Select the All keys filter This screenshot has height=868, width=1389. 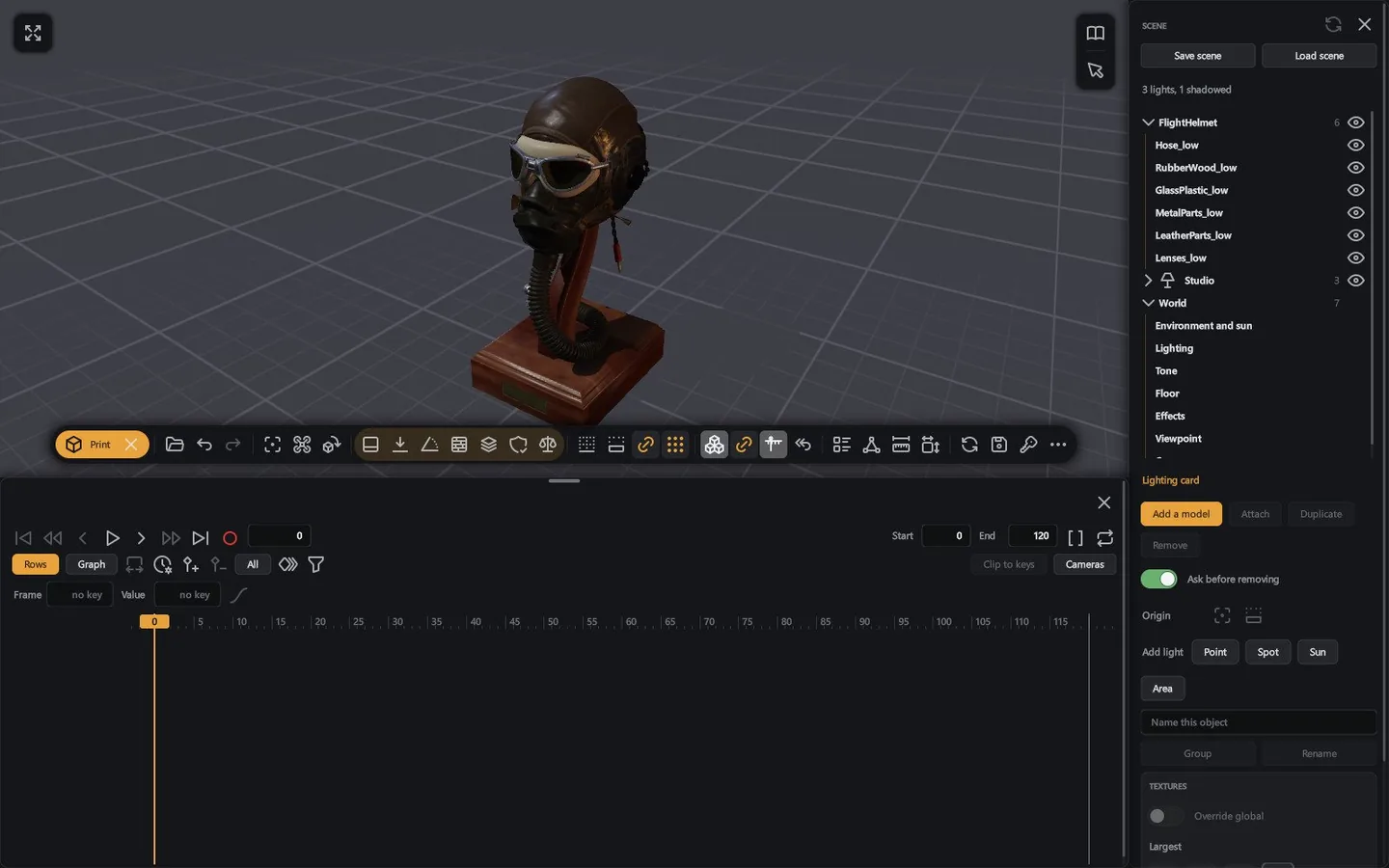(253, 564)
